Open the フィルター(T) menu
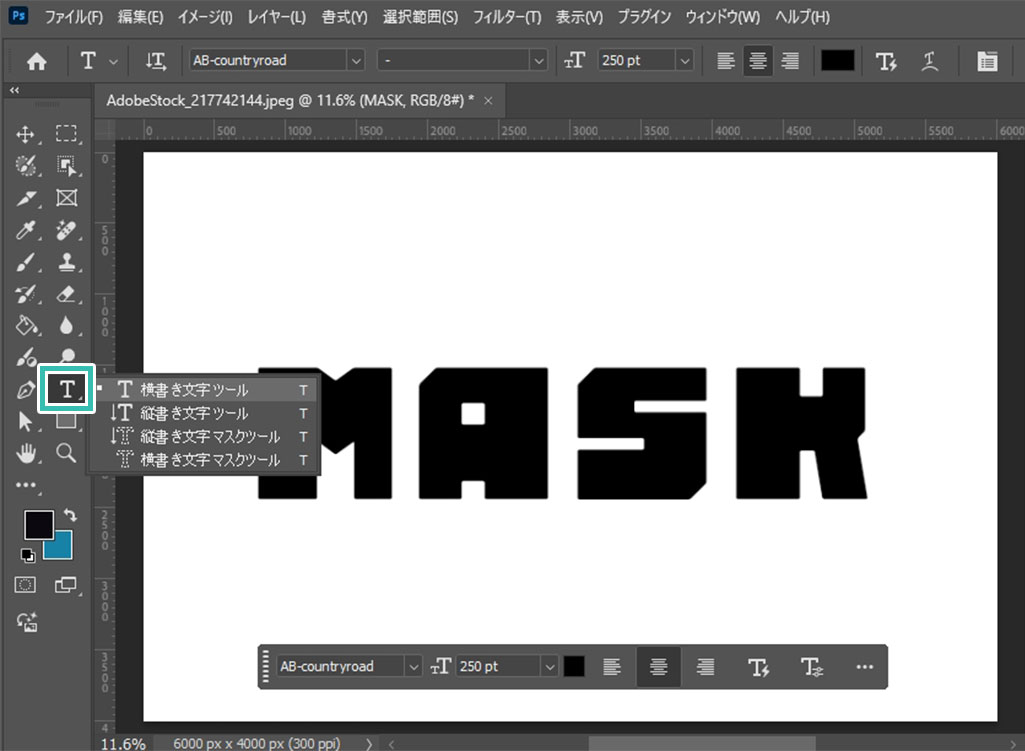1025x751 pixels. 507,17
